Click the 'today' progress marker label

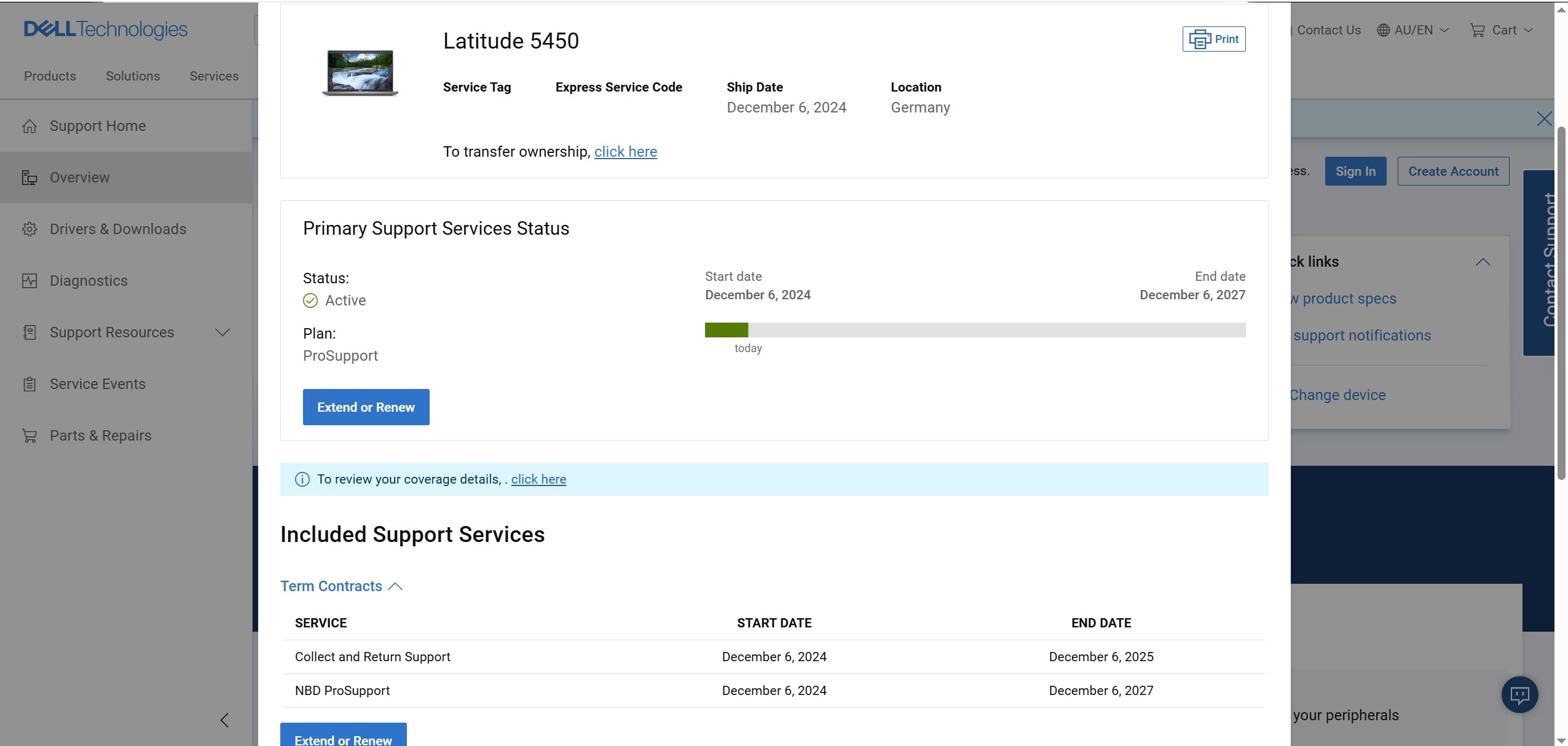(748, 348)
